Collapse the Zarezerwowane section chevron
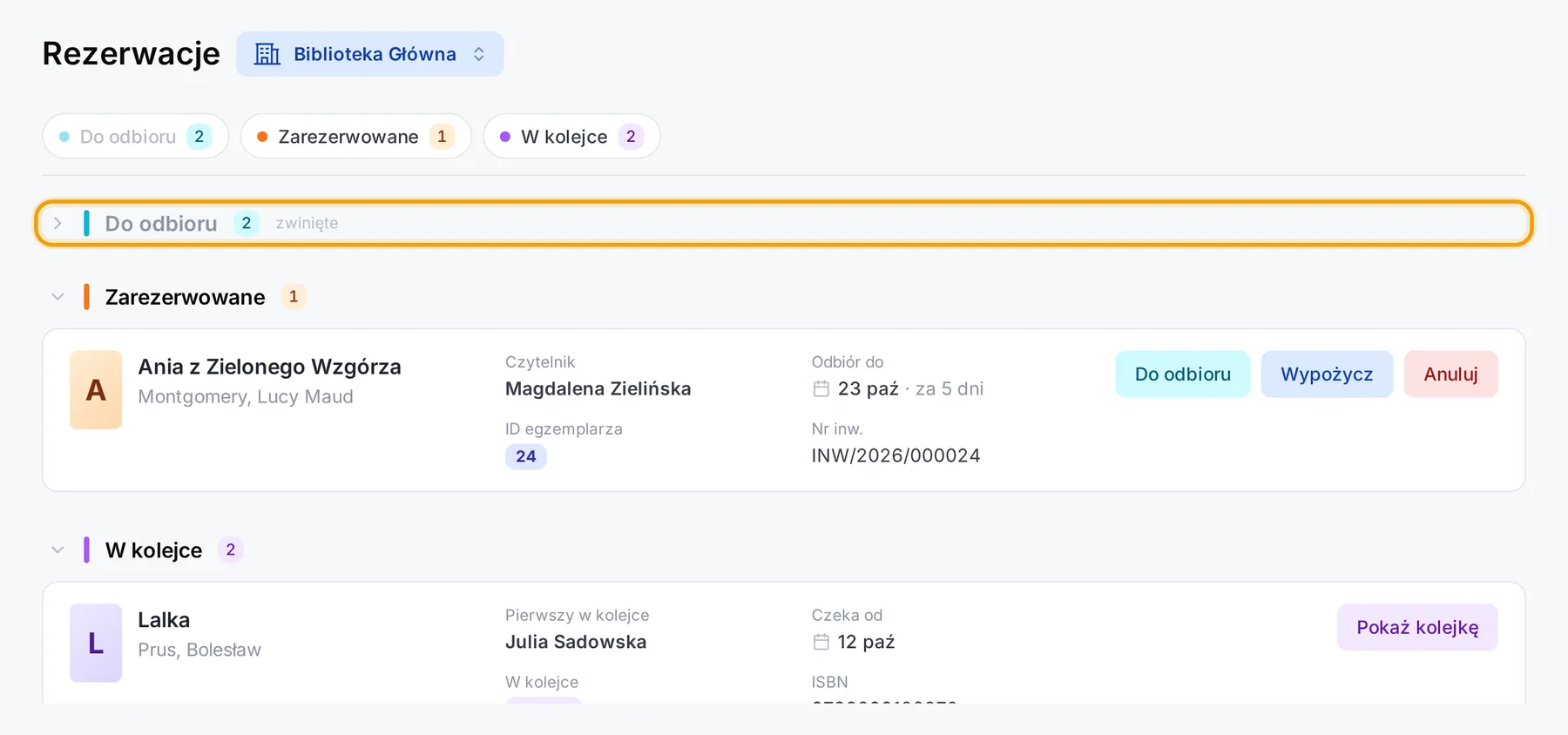 57,297
